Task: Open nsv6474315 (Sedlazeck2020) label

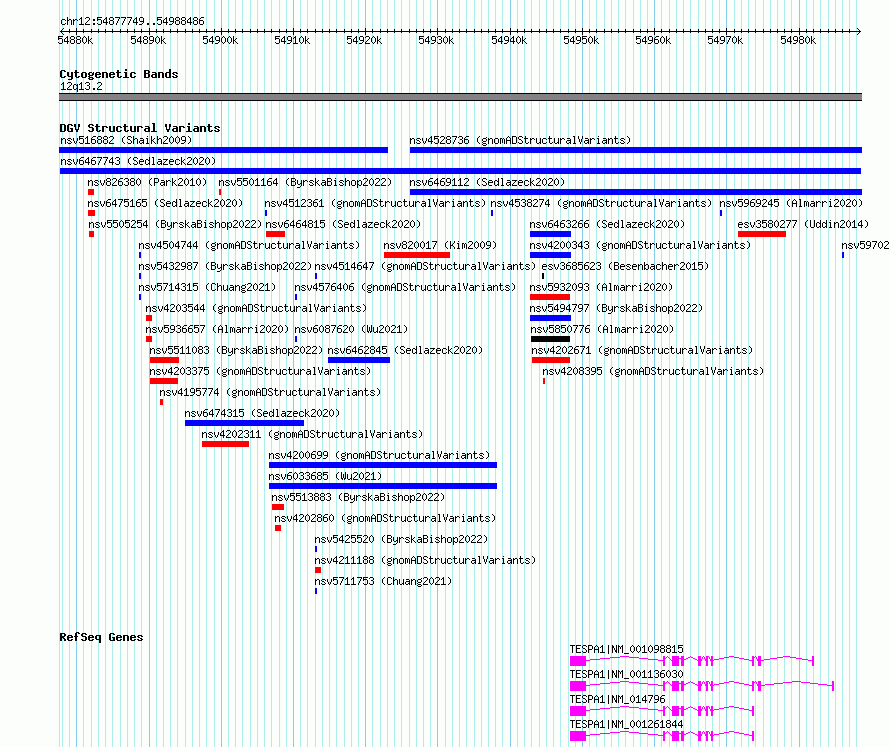Action: click(x=262, y=413)
